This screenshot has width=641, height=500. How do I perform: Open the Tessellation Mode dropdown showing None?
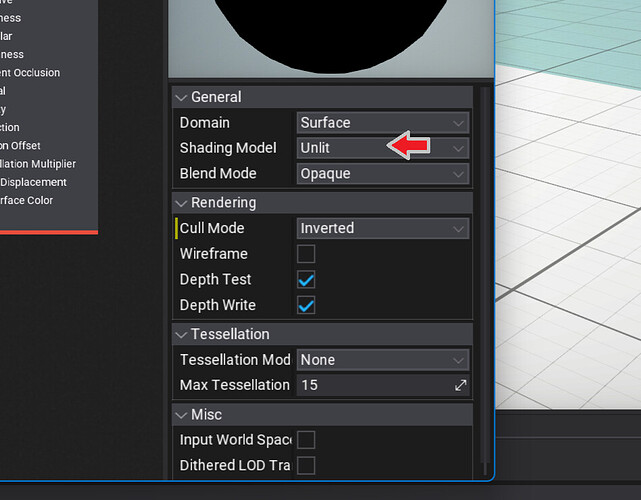(382, 360)
